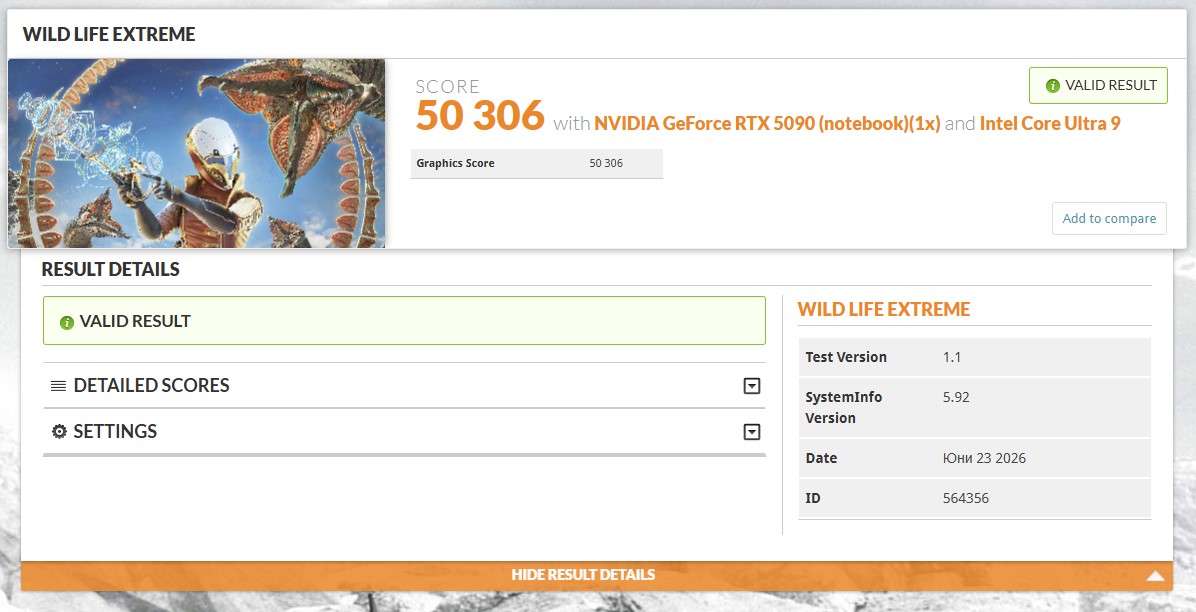Click the Date value Юни 23 2026

[984, 459]
